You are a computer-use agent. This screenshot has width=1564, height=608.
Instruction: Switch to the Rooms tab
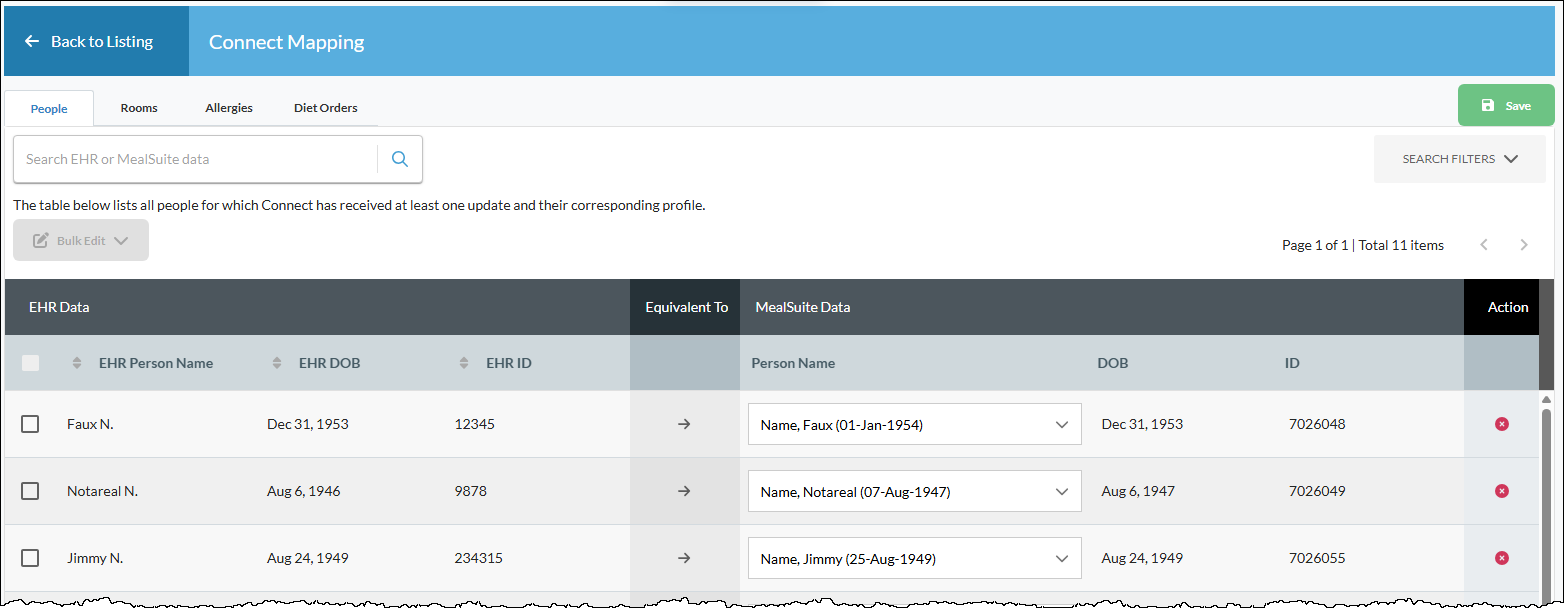pyautogui.click(x=139, y=108)
